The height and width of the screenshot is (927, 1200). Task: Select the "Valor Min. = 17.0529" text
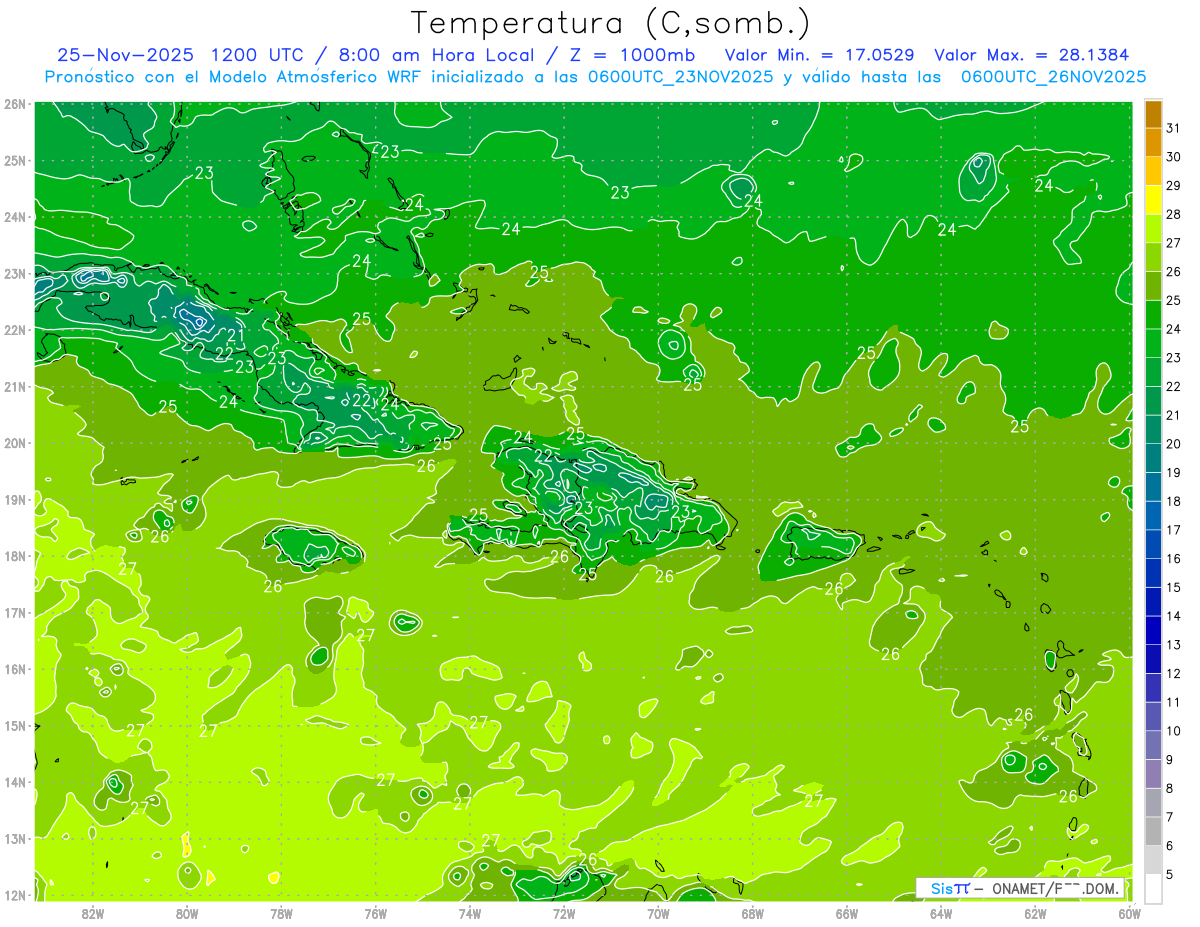(821, 55)
